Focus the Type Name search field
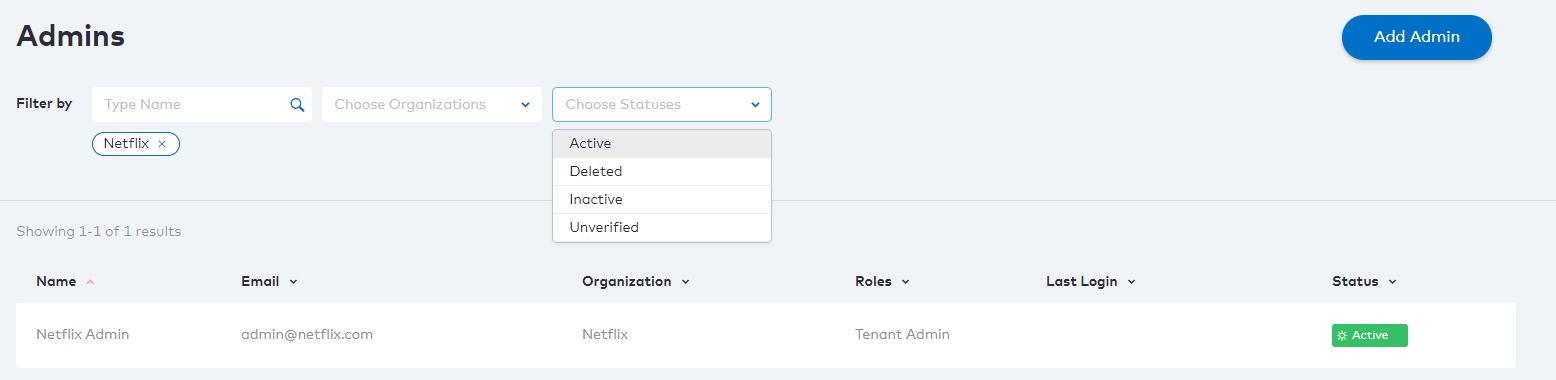The image size is (1556, 380). tap(201, 105)
